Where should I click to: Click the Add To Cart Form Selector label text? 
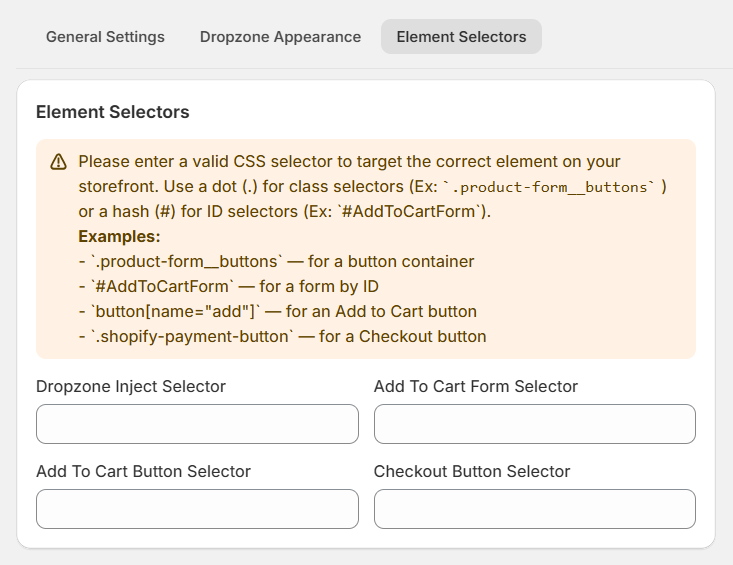point(476,386)
